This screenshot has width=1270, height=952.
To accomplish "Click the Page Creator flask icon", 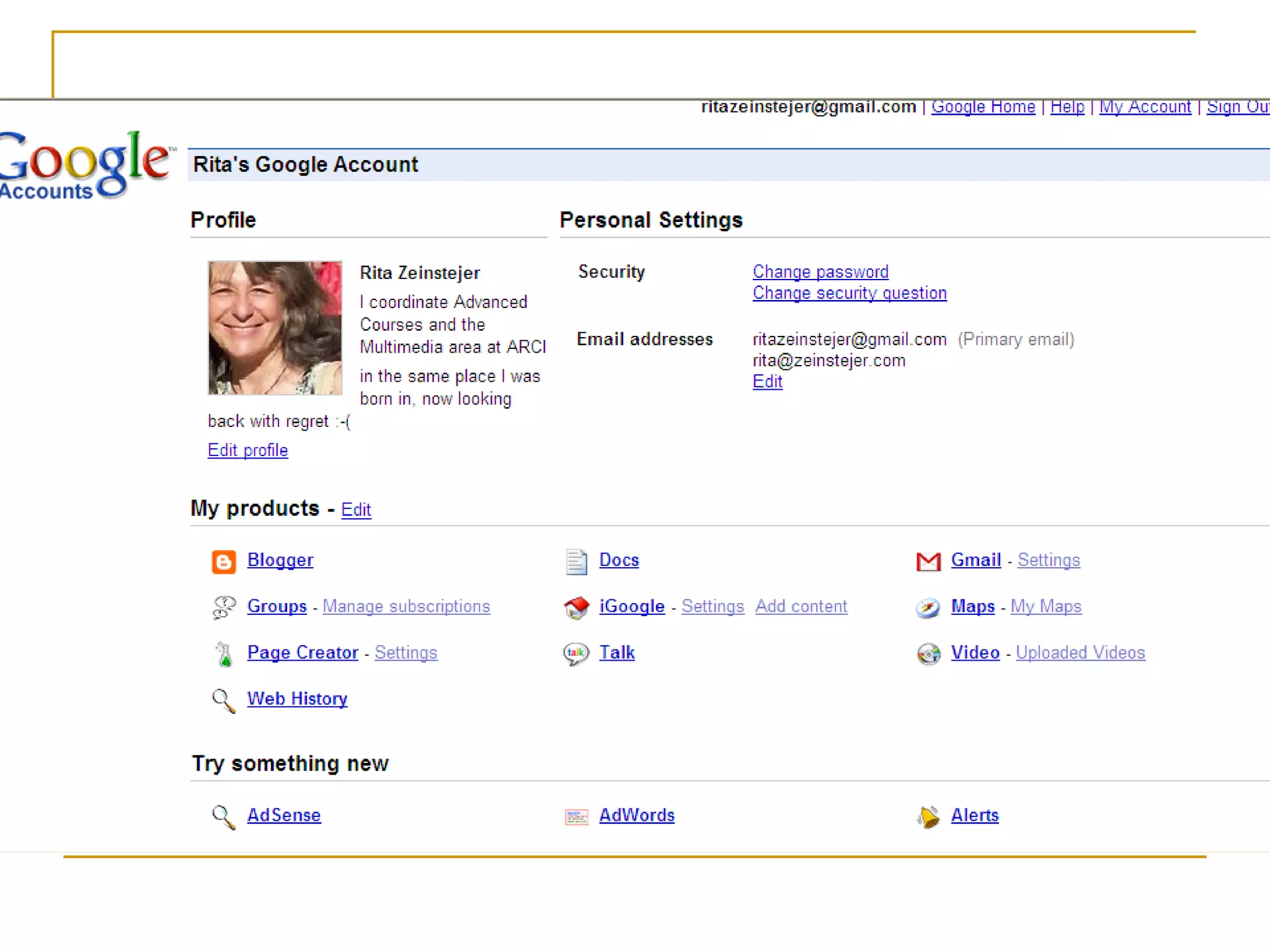I will coord(224,654).
